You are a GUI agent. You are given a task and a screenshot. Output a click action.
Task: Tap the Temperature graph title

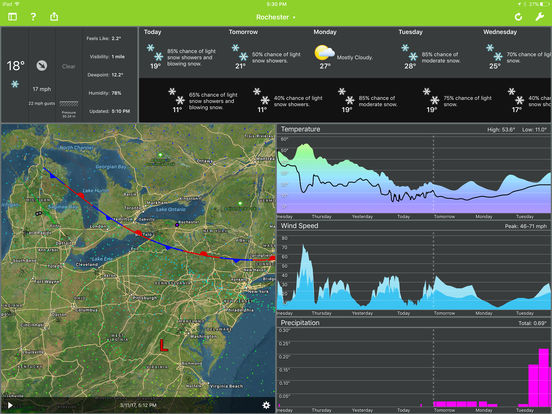(x=300, y=129)
